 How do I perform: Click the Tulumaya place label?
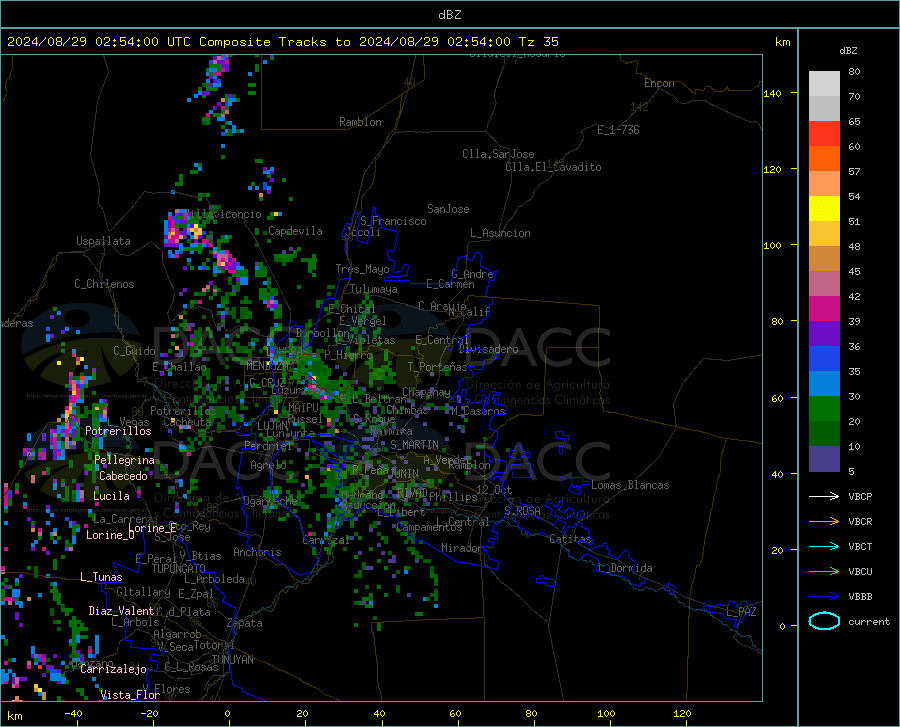pos(374,289)
